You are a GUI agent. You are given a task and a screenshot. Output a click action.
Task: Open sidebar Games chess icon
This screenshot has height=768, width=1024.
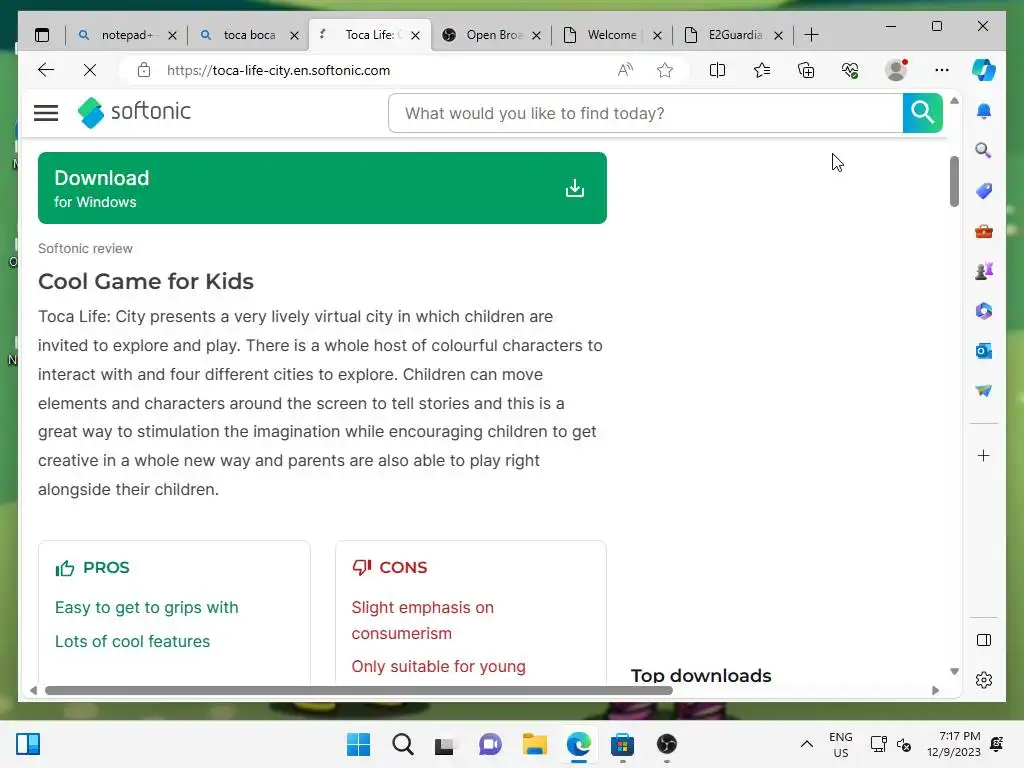click(984, 271)
